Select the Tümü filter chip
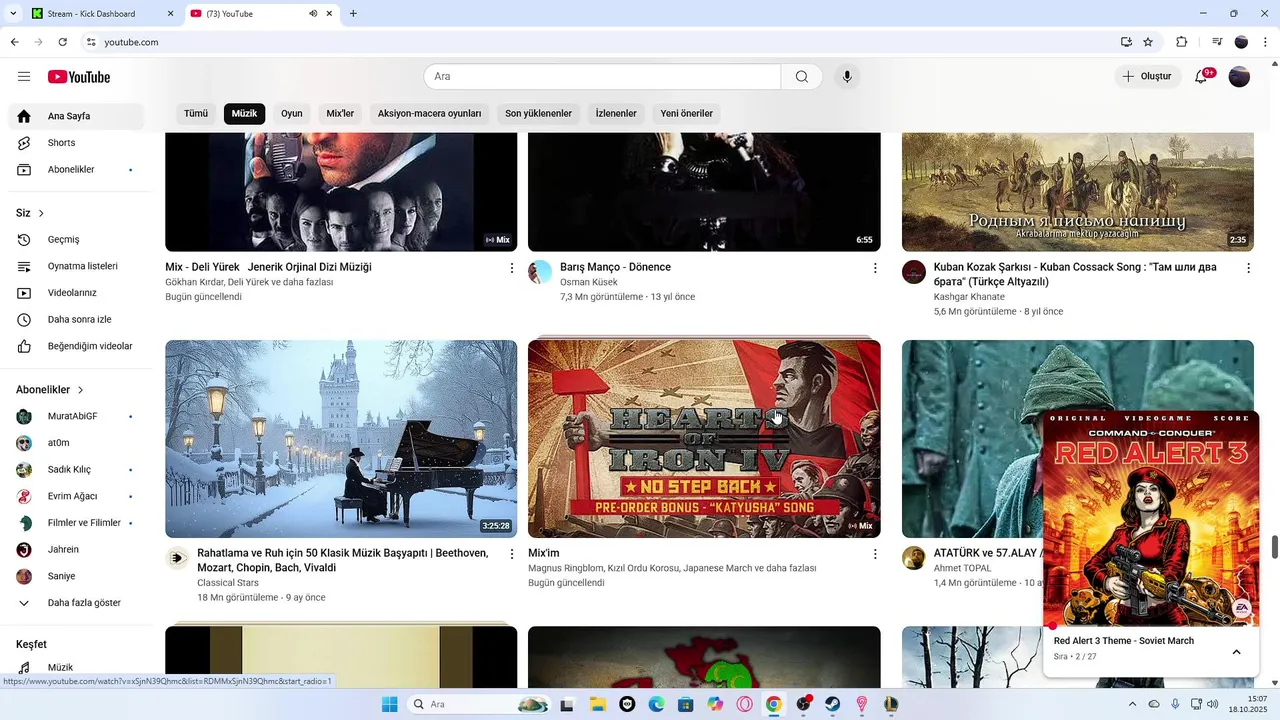 pyautogui.click(x=196, y=114)
